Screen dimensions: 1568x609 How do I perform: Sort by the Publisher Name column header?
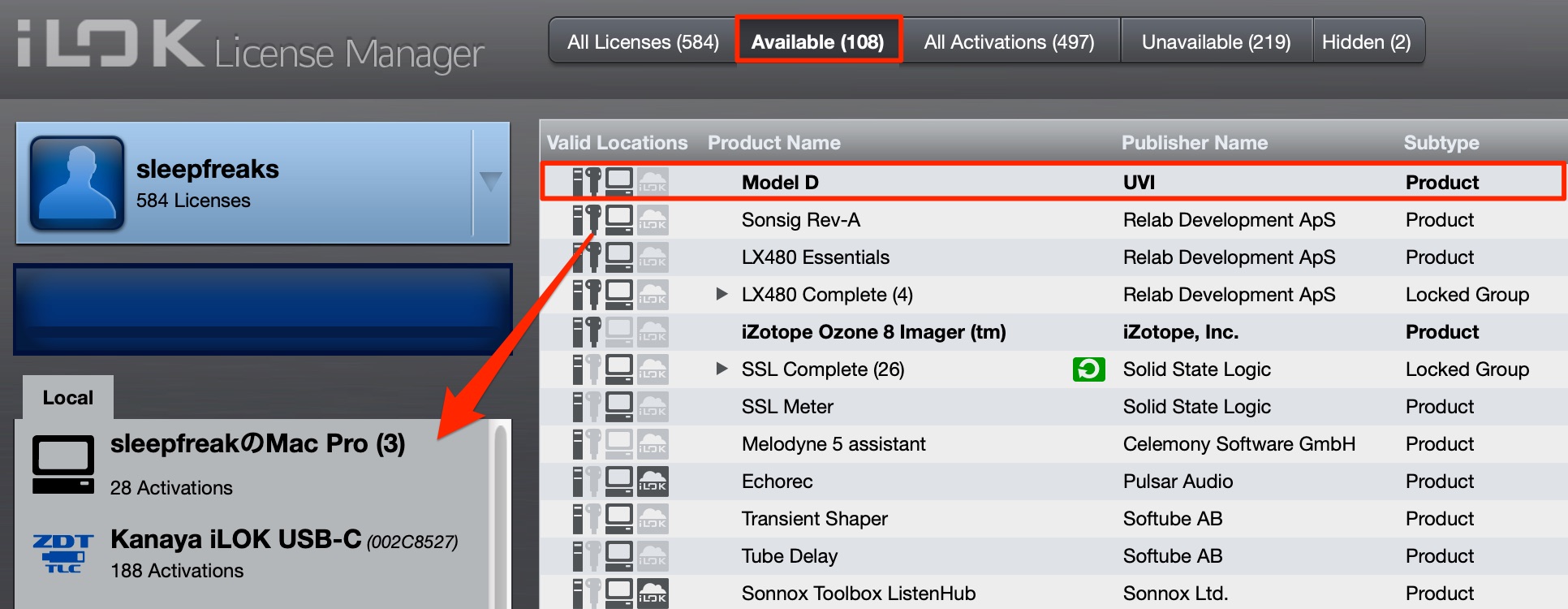[1195, 143]
